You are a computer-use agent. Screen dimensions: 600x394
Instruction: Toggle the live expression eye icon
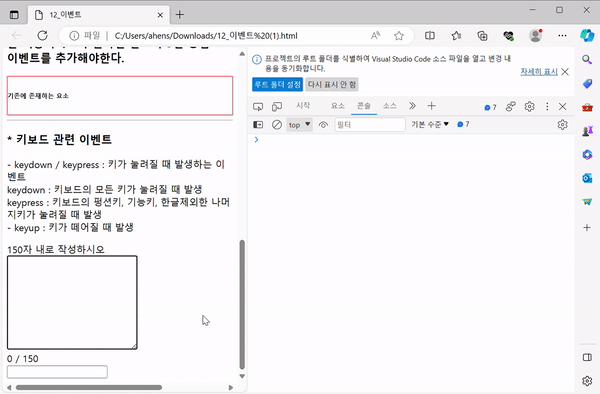click(x=323, y=125)
